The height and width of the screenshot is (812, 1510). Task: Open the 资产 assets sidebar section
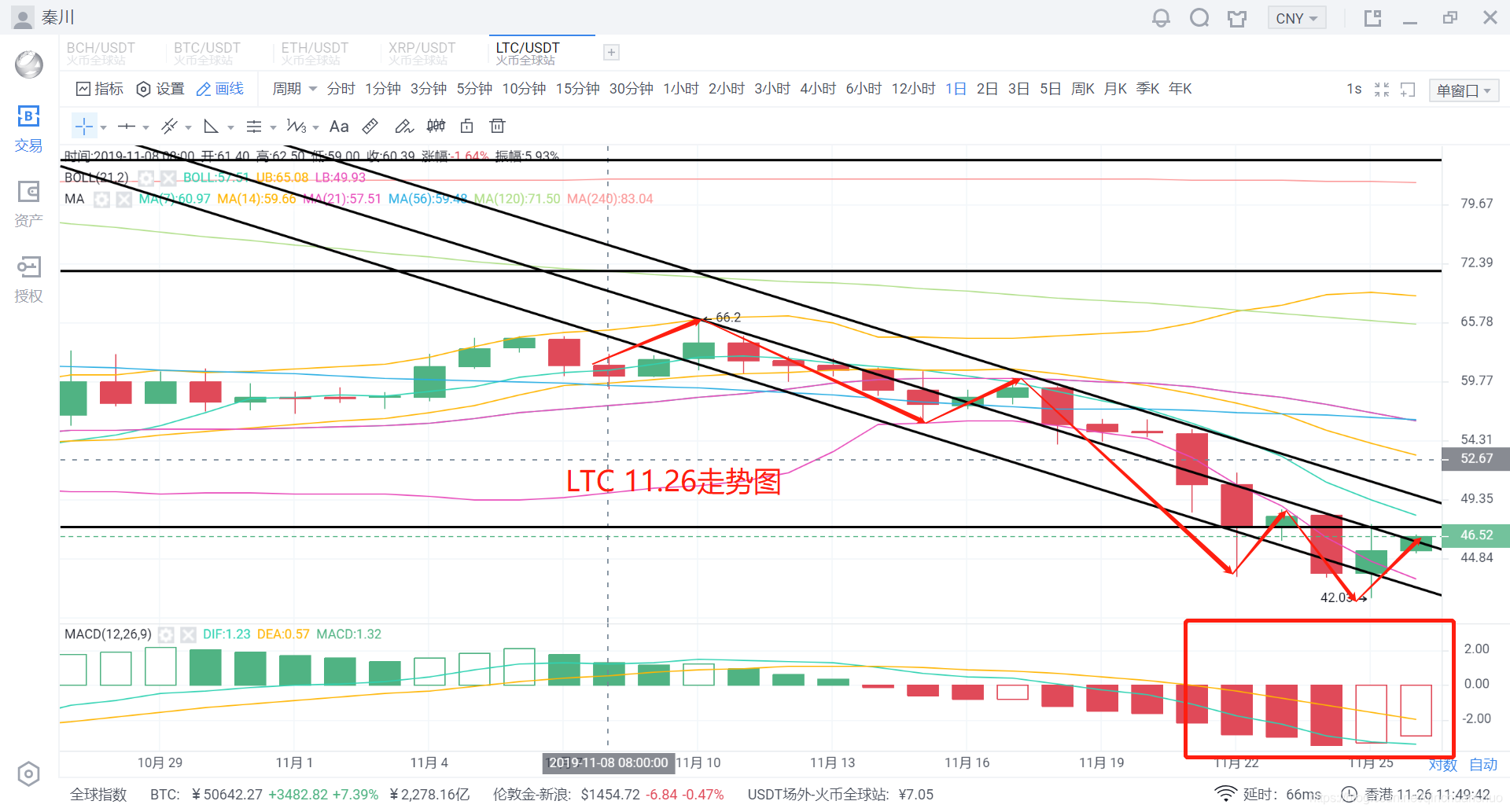28,205
